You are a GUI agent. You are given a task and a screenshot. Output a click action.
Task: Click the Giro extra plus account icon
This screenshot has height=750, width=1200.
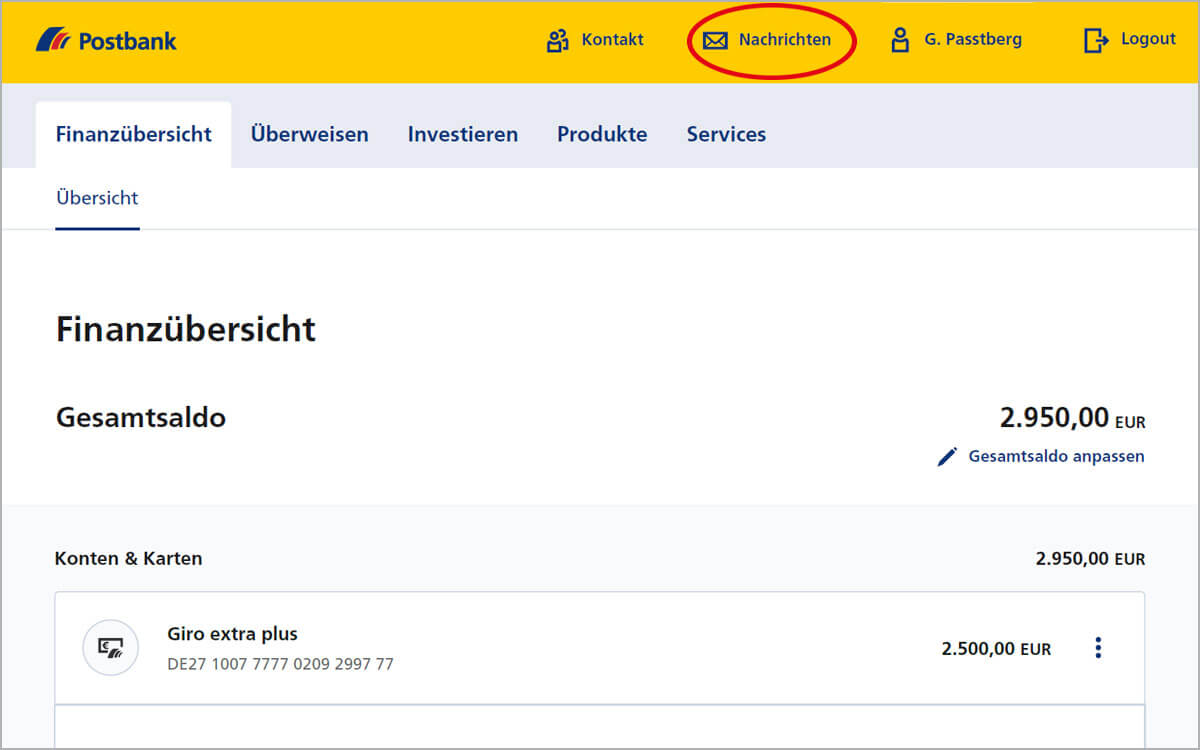110,647
